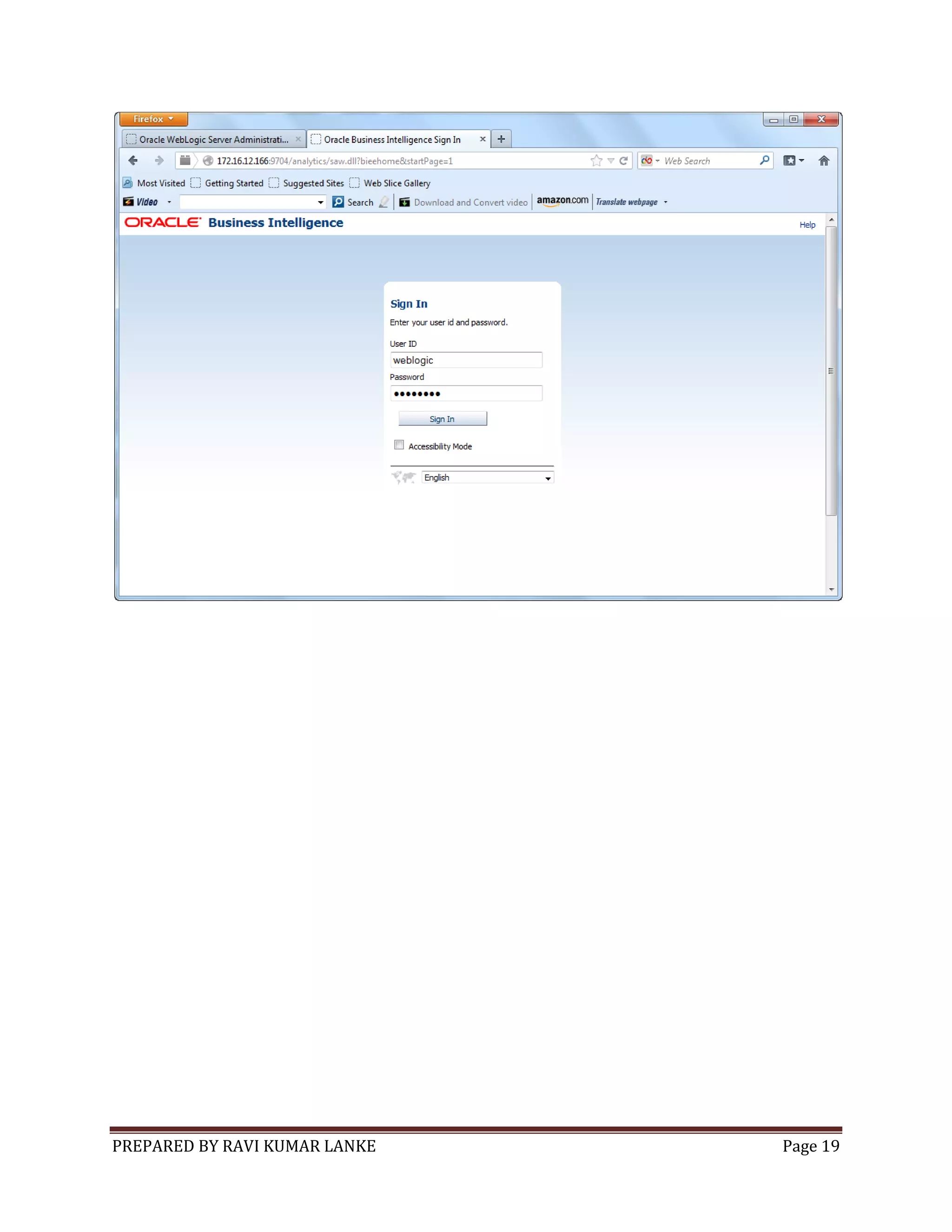Close the Oracle WebLogic Server tab

298,139
